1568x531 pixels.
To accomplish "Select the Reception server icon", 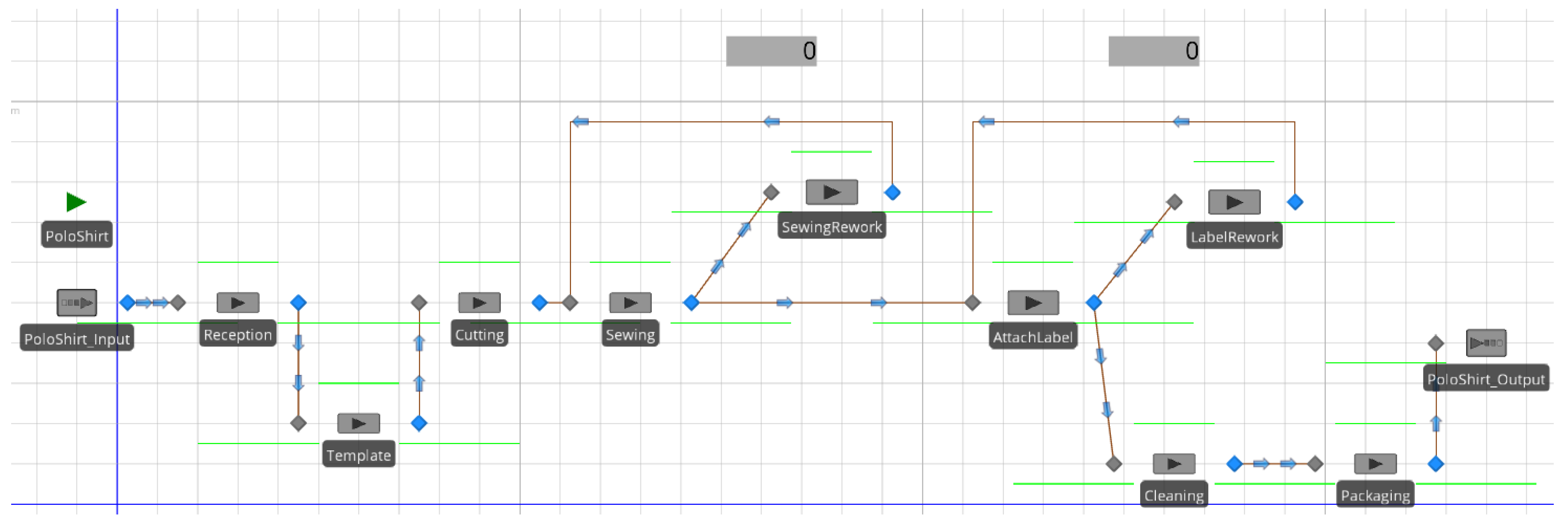I will coord(238,302).
